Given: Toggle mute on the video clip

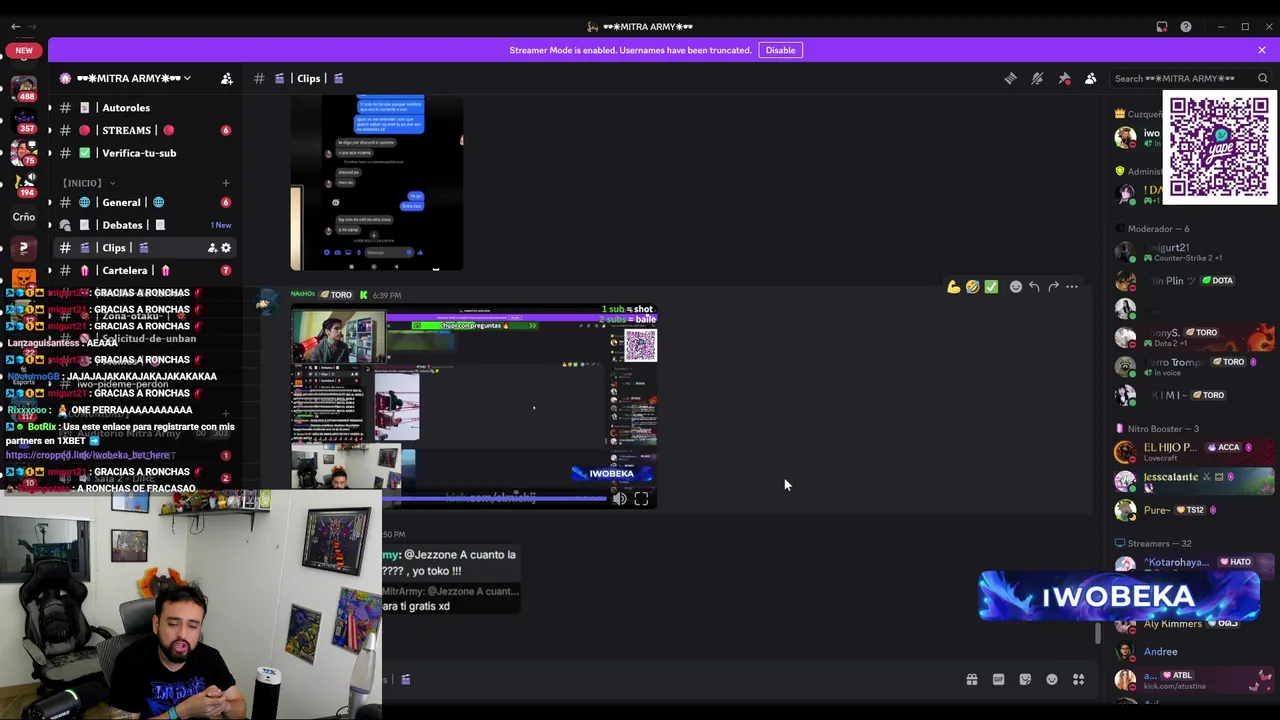Looking at the screenshot, I should click(619, 498).
